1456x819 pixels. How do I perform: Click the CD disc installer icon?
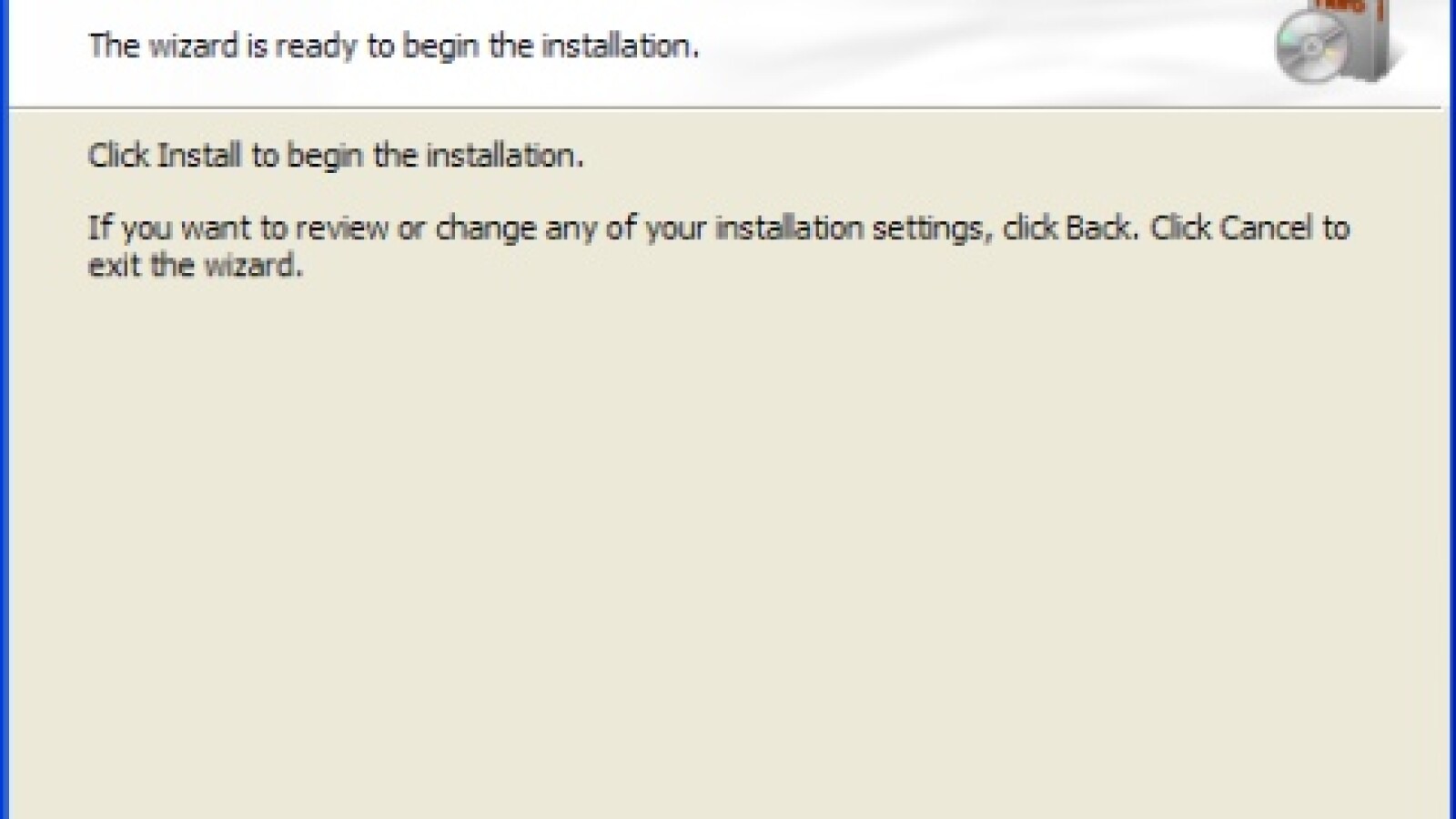click(x=1309, y=48)
